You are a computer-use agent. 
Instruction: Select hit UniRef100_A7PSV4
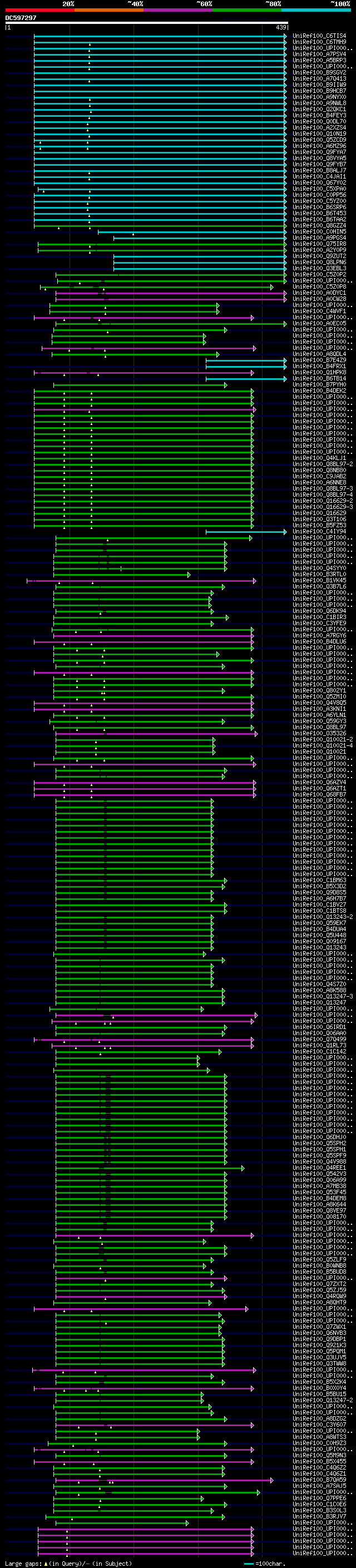pos(319,54)
